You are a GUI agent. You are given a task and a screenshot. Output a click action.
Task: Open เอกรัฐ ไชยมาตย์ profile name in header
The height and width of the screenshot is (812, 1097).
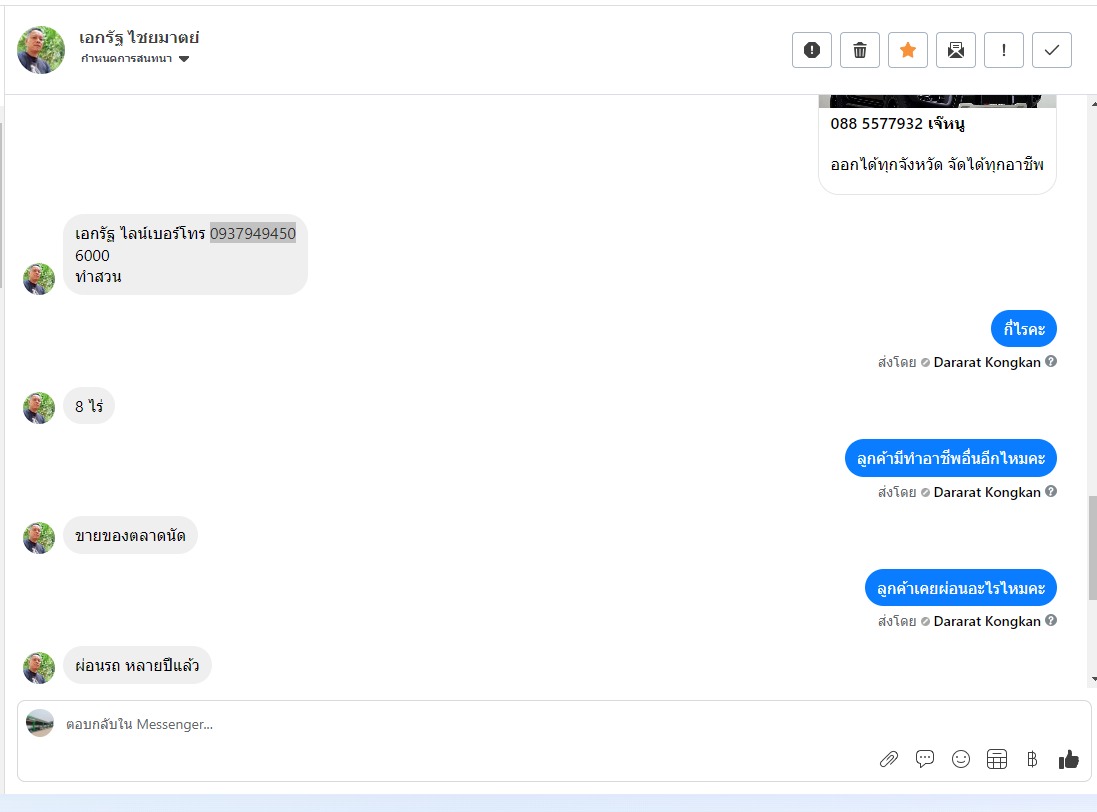click(x=139, y=38)
